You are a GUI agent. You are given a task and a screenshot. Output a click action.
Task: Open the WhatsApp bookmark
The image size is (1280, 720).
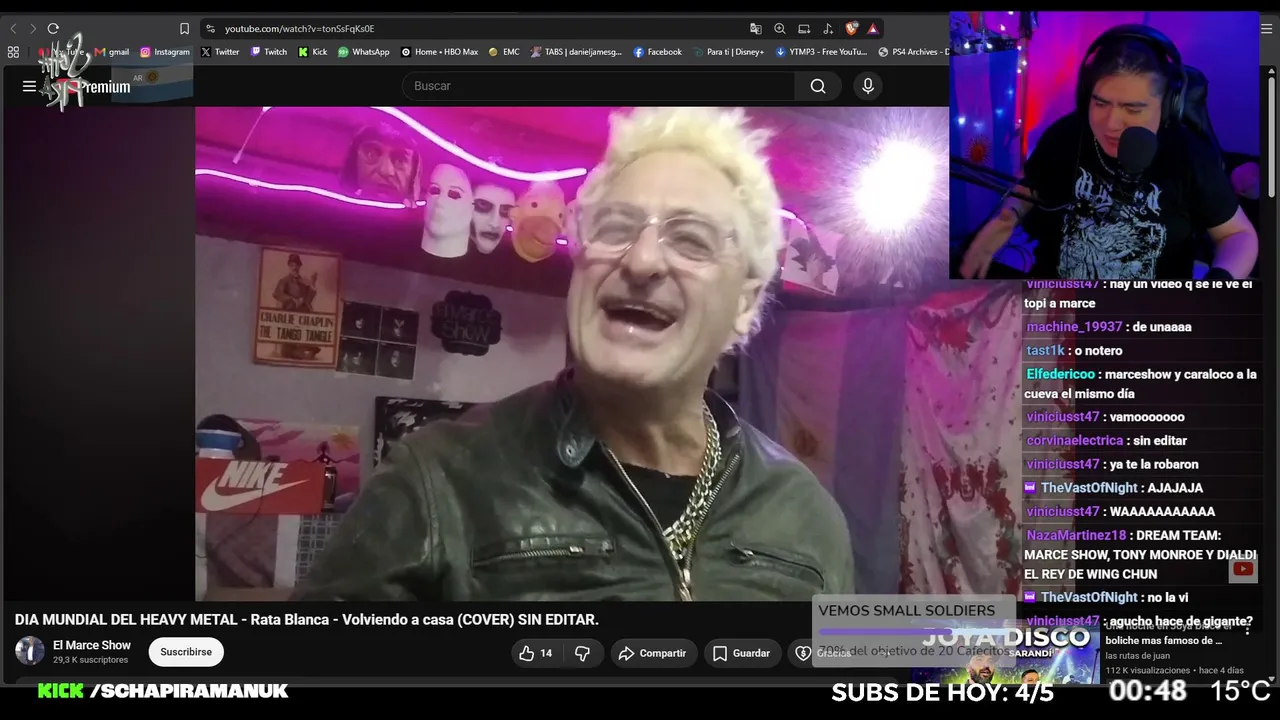(364, 52)
